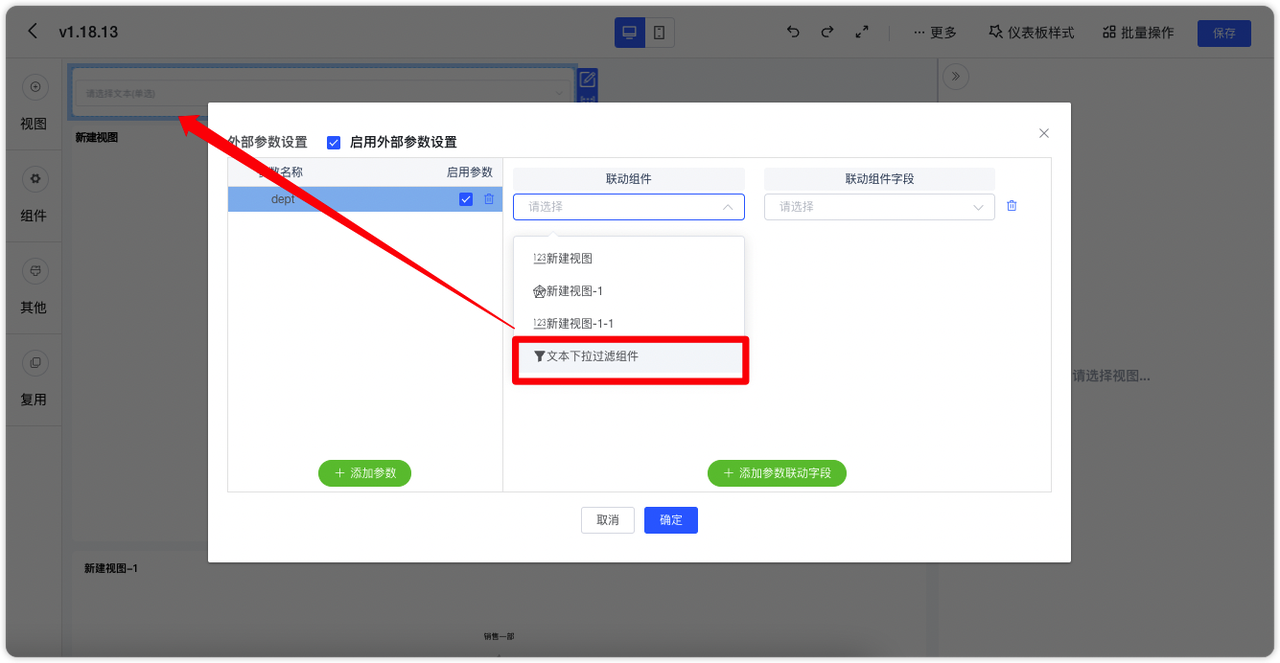The height and width of the screenshot is (663, 1280).
Task: Click 取消 to cancel the dialog
Action: coord(608,520)
